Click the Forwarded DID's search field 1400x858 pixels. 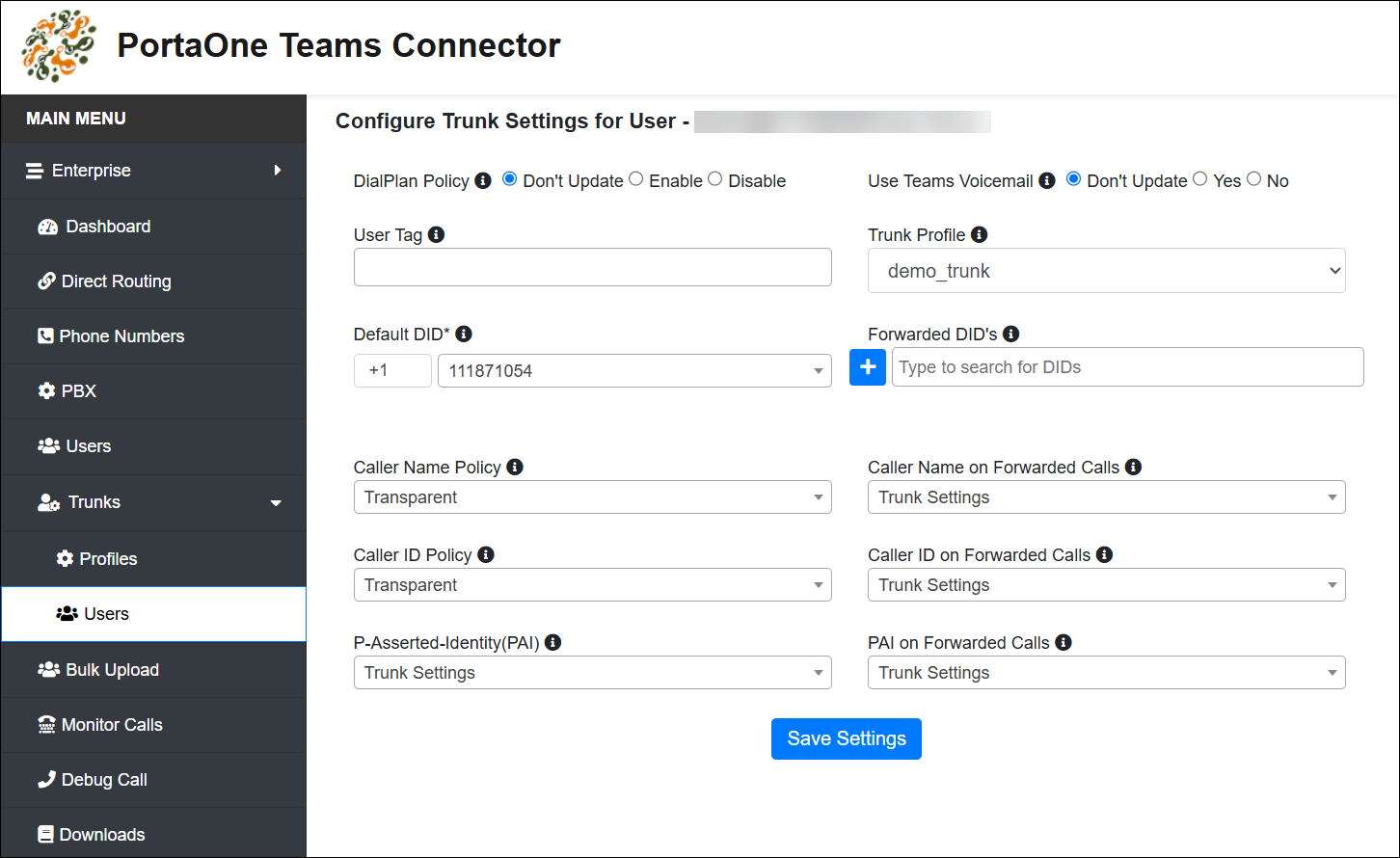point(1128,367)
